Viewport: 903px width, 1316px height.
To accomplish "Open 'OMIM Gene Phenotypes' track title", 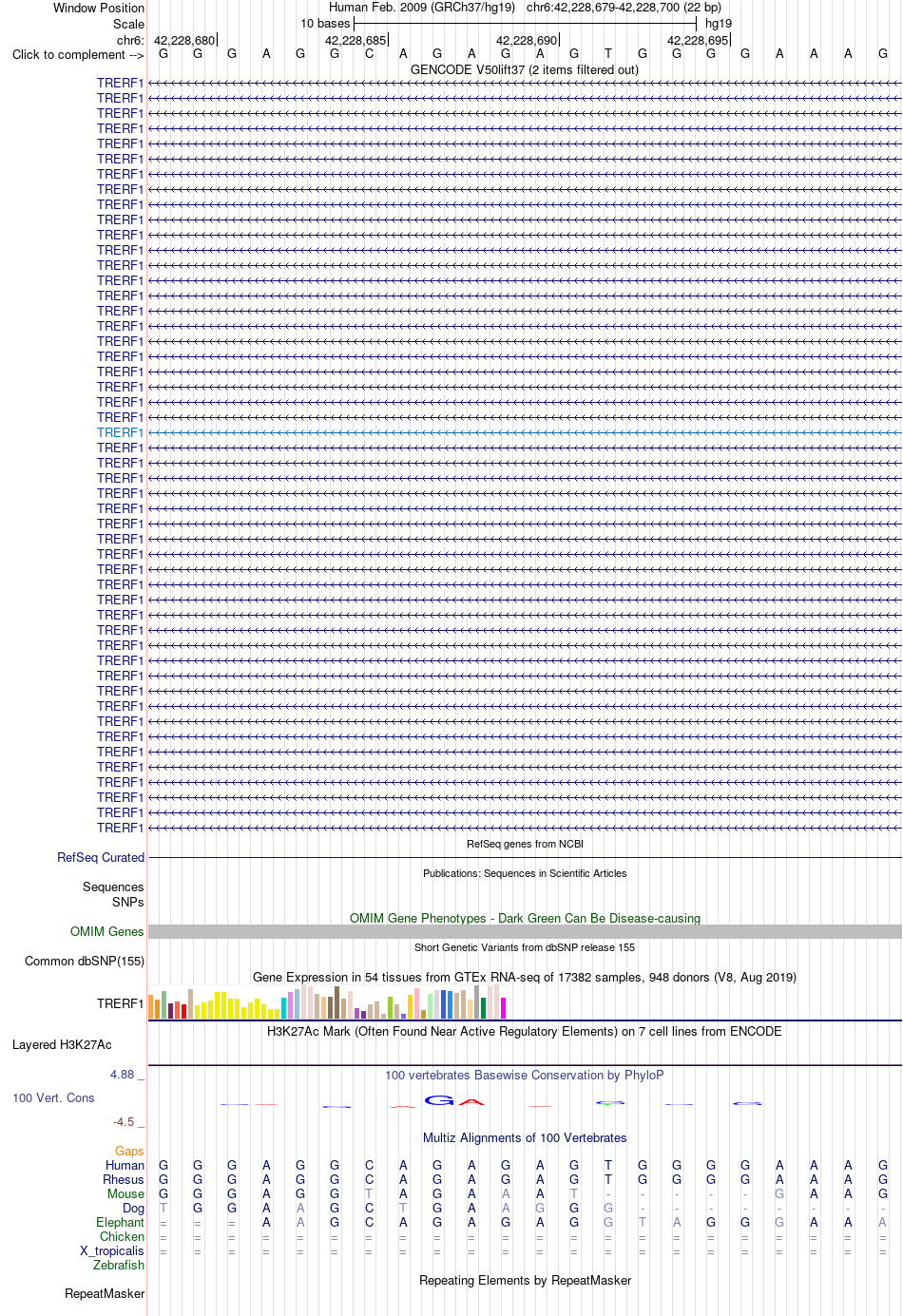I will [525, 918].
